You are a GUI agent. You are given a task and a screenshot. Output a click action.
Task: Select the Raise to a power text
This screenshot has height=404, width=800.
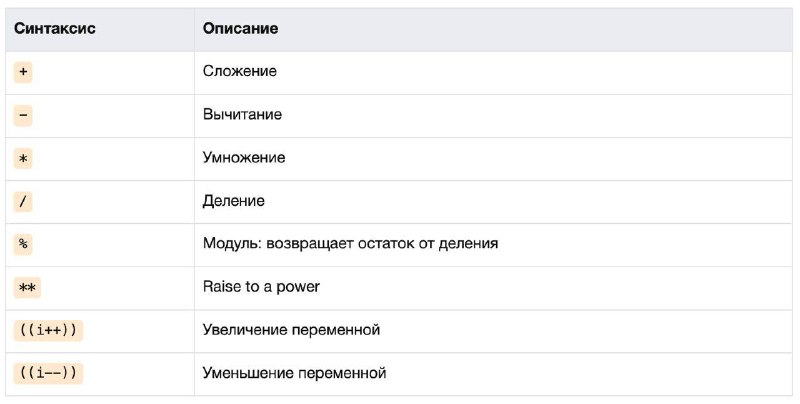coord(261,287)
